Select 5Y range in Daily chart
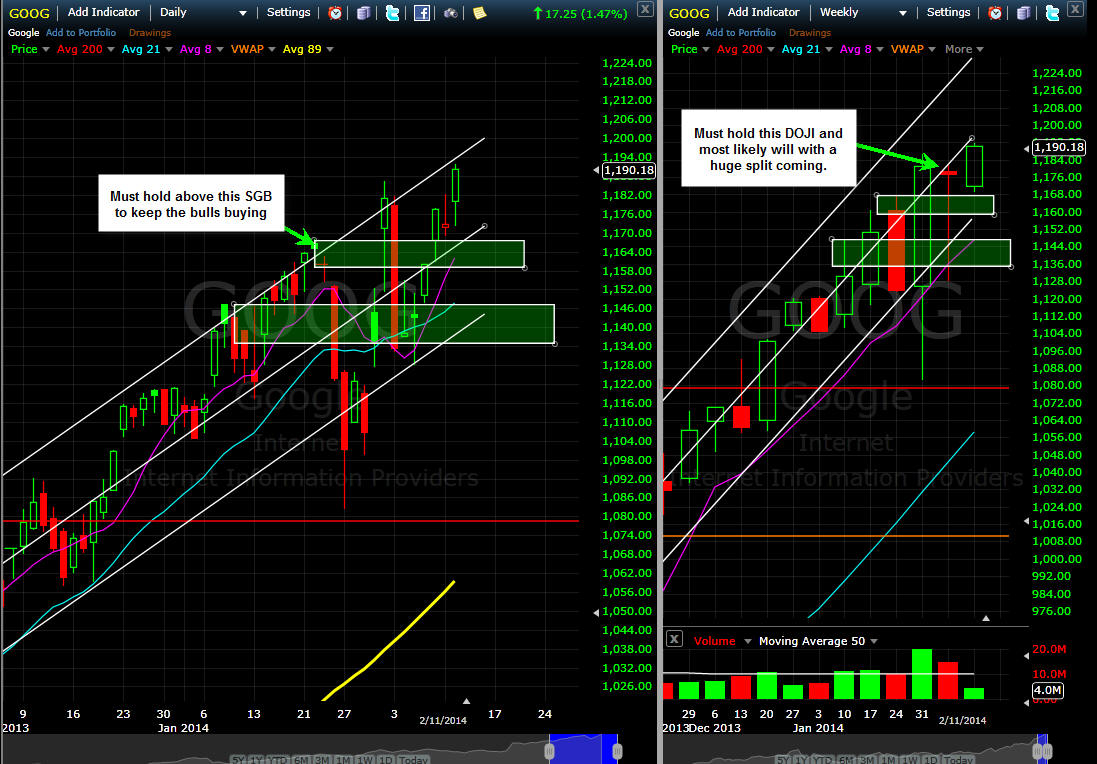The image size is (1097, 764). coord(238,760)
